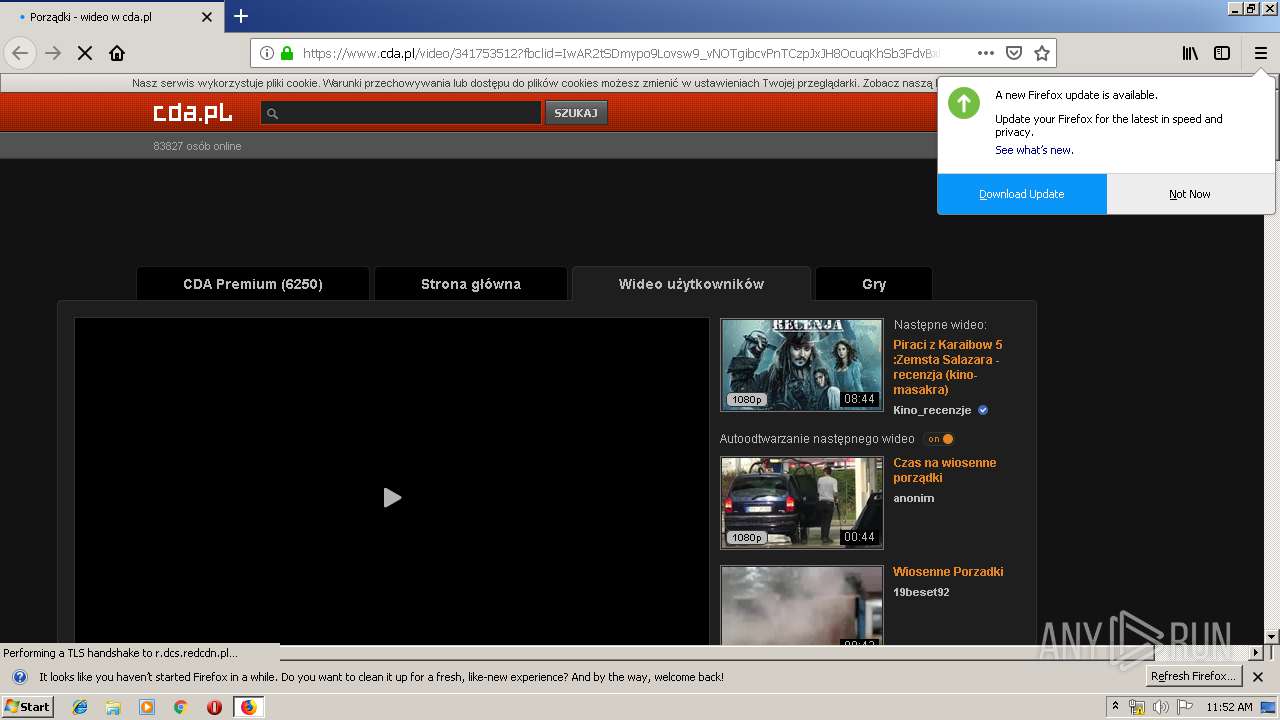The image size is (1280, 720).
Task: Launch Google Chrome from taskbar
Action: click(x=180, y=707)
